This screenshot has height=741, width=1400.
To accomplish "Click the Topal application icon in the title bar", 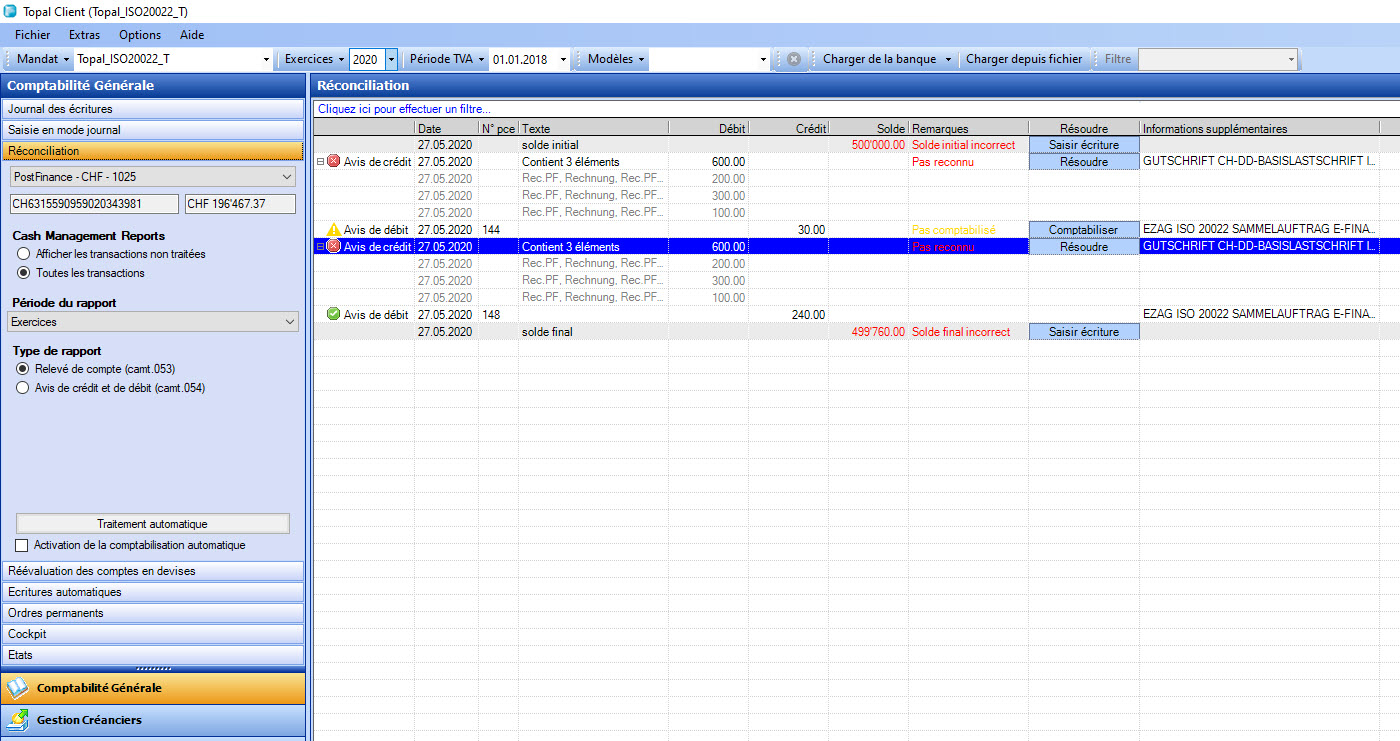I will [10, 11].
